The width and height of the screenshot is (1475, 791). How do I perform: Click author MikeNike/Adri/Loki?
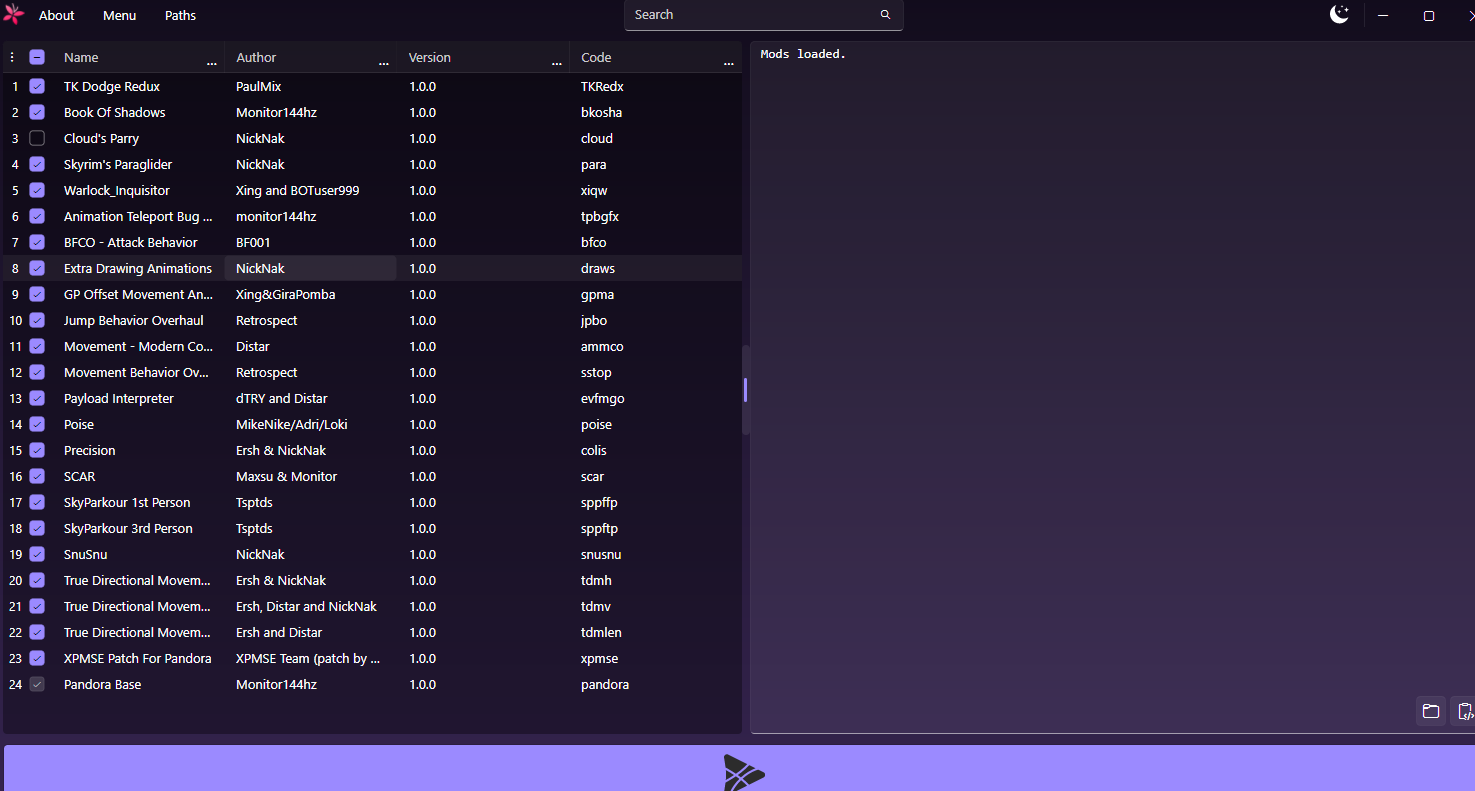(292, 424)
